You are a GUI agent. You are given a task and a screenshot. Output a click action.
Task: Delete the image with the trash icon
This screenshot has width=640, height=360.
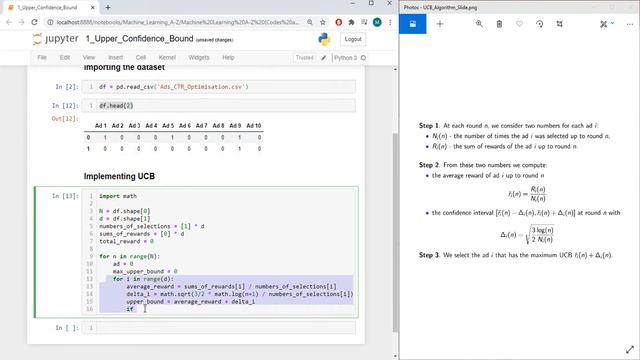pyautogui.click(x=499, y=24)
